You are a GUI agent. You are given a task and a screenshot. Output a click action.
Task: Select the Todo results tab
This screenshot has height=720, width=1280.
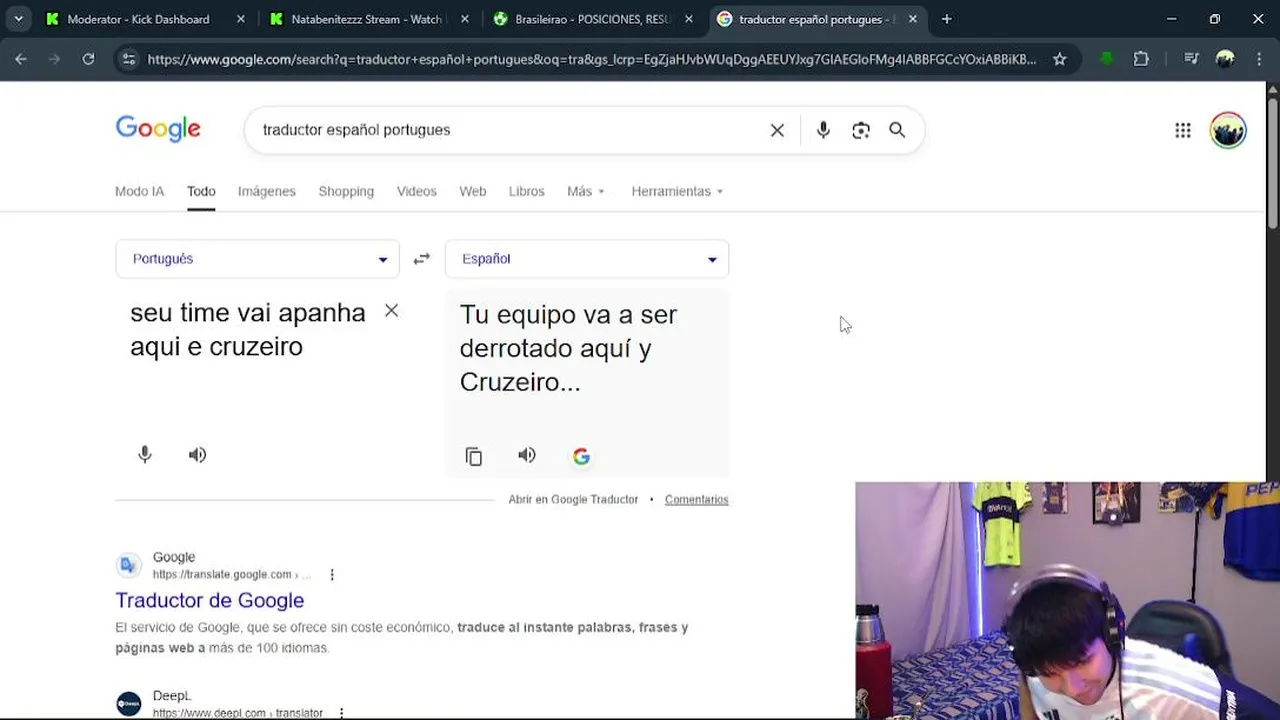click(x=201, y=191)
